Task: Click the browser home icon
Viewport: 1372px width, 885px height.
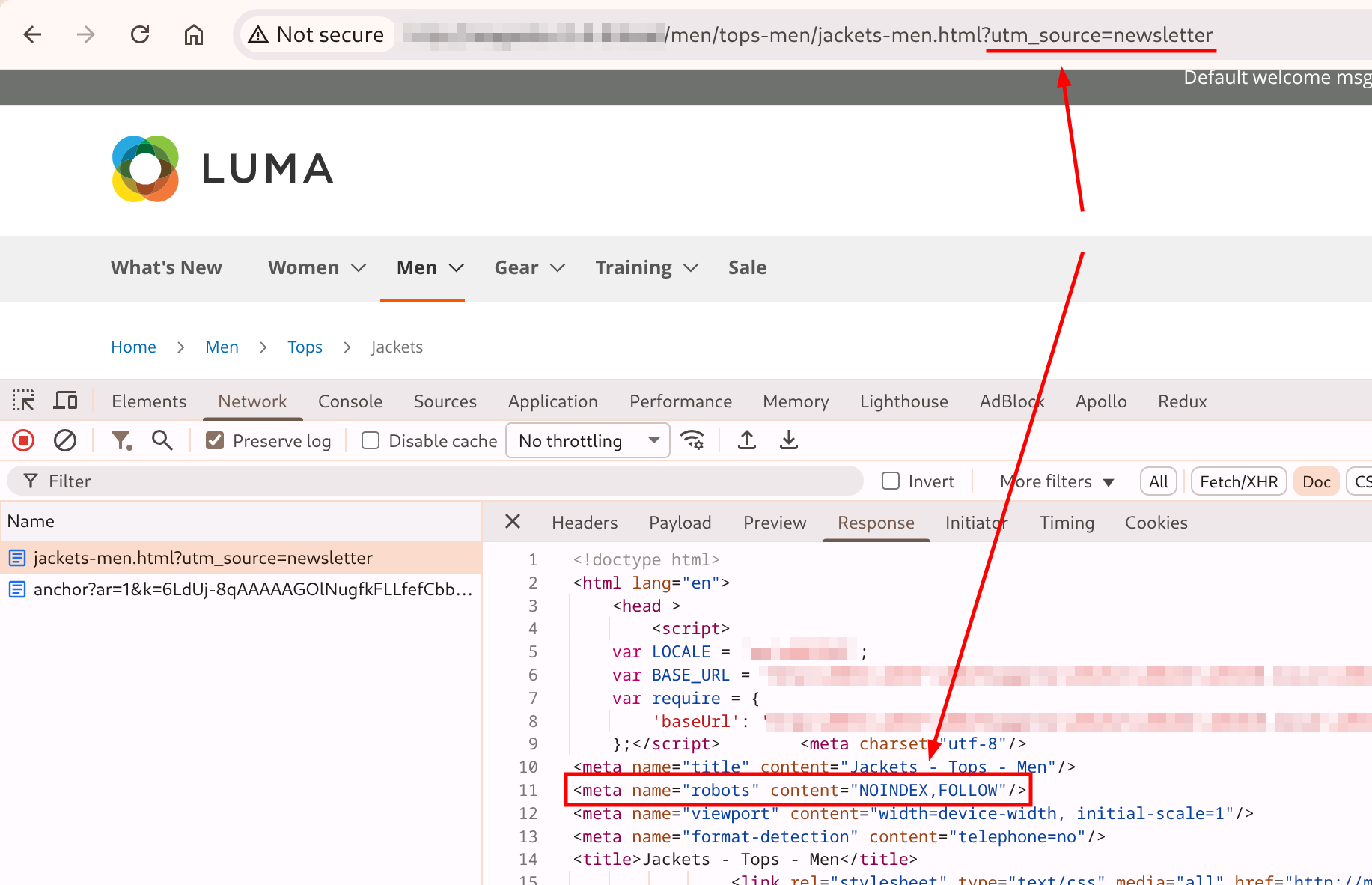Action: (194, 34)
